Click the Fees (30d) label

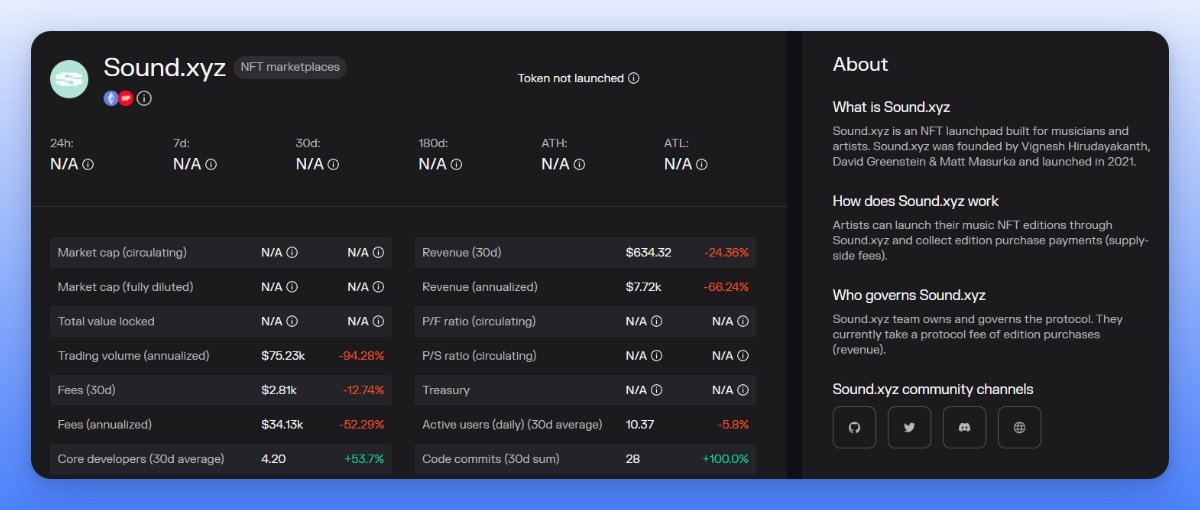[x=86, y=390]
